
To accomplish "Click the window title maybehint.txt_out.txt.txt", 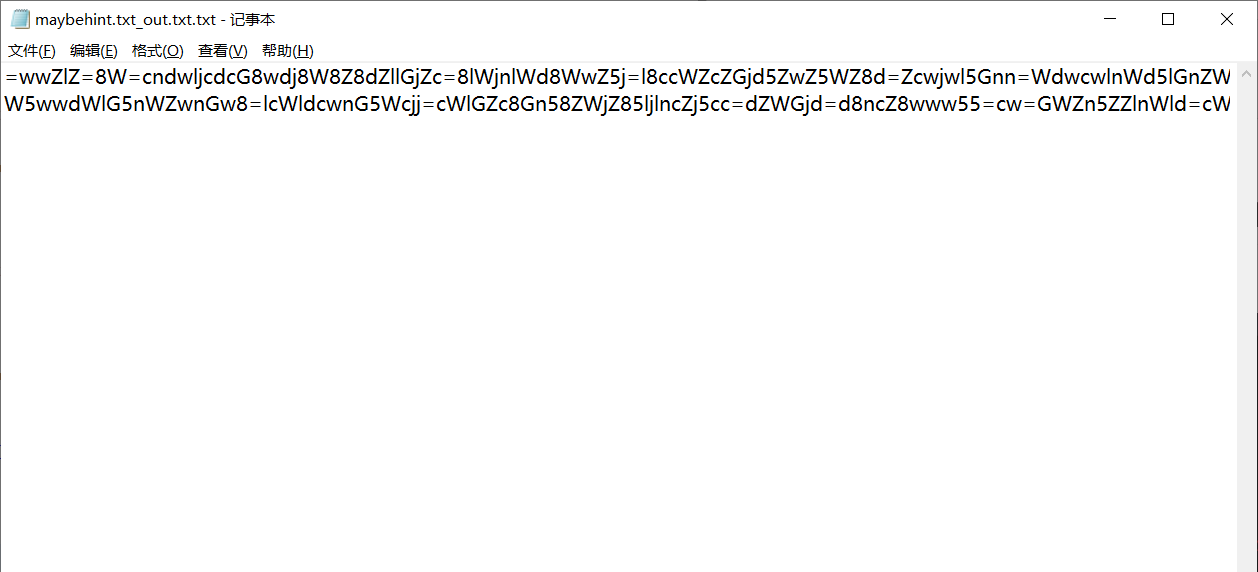I will point(125,19).
